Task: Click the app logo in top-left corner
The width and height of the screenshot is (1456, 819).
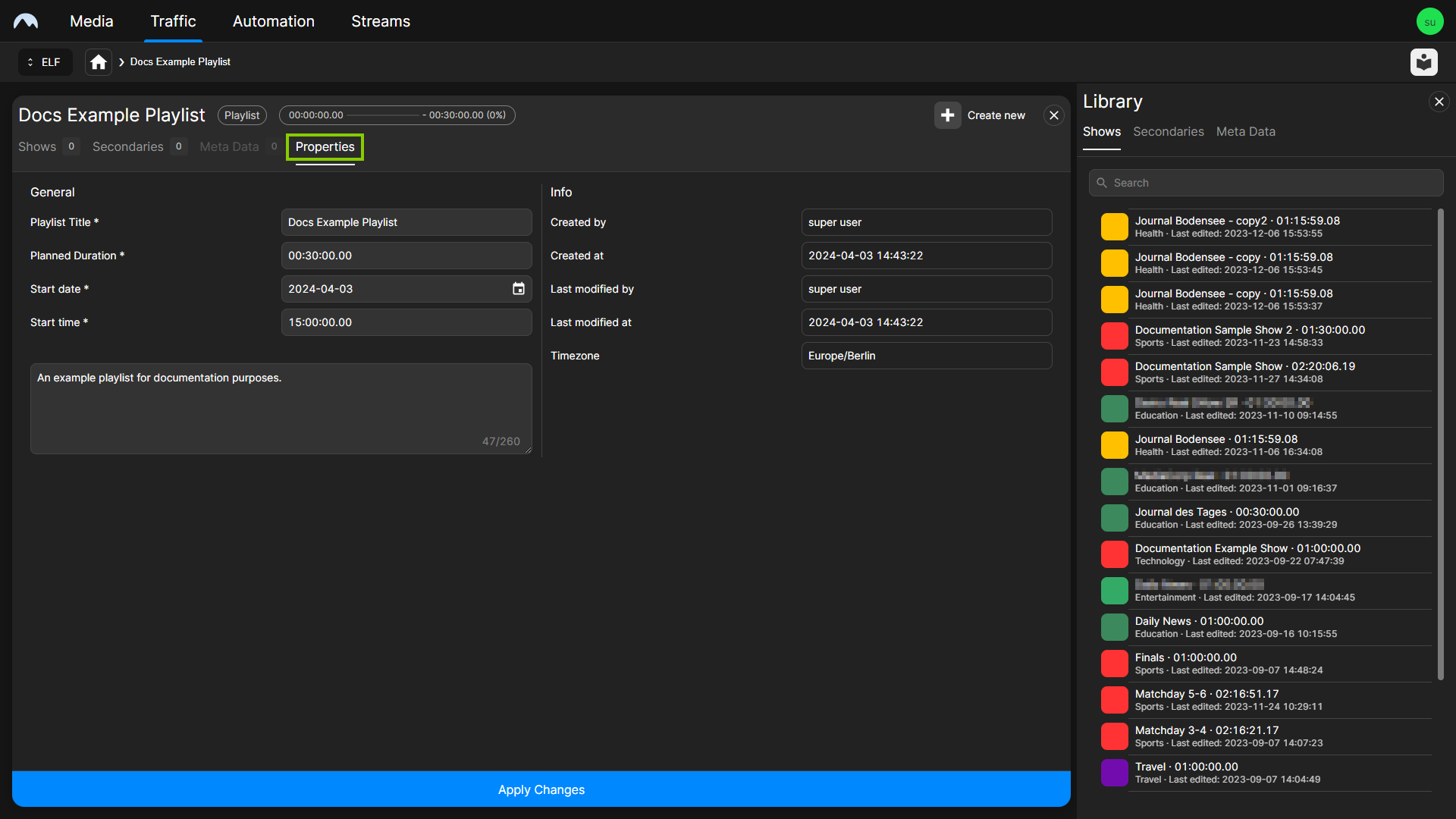Action: [x=26, y=21]
